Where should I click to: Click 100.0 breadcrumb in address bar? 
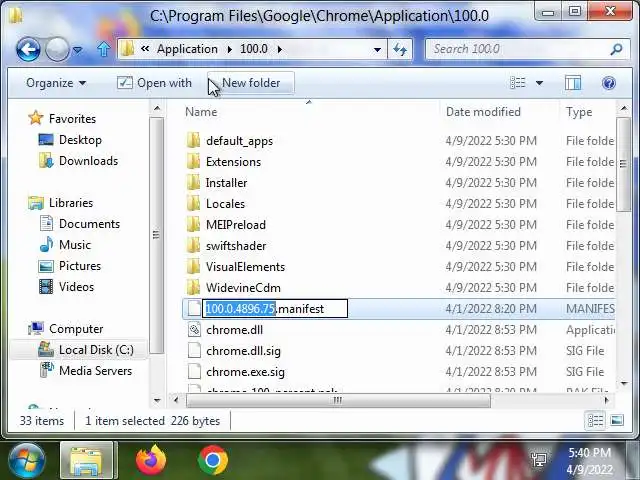coord(253,49)
